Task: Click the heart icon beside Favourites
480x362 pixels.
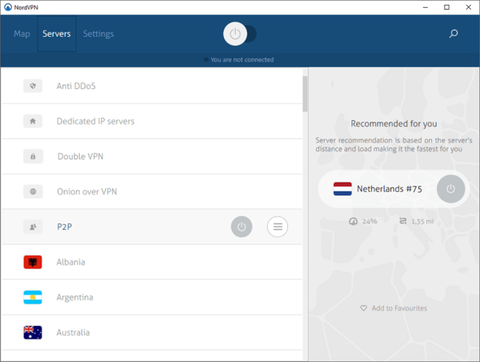Action: 363,308
